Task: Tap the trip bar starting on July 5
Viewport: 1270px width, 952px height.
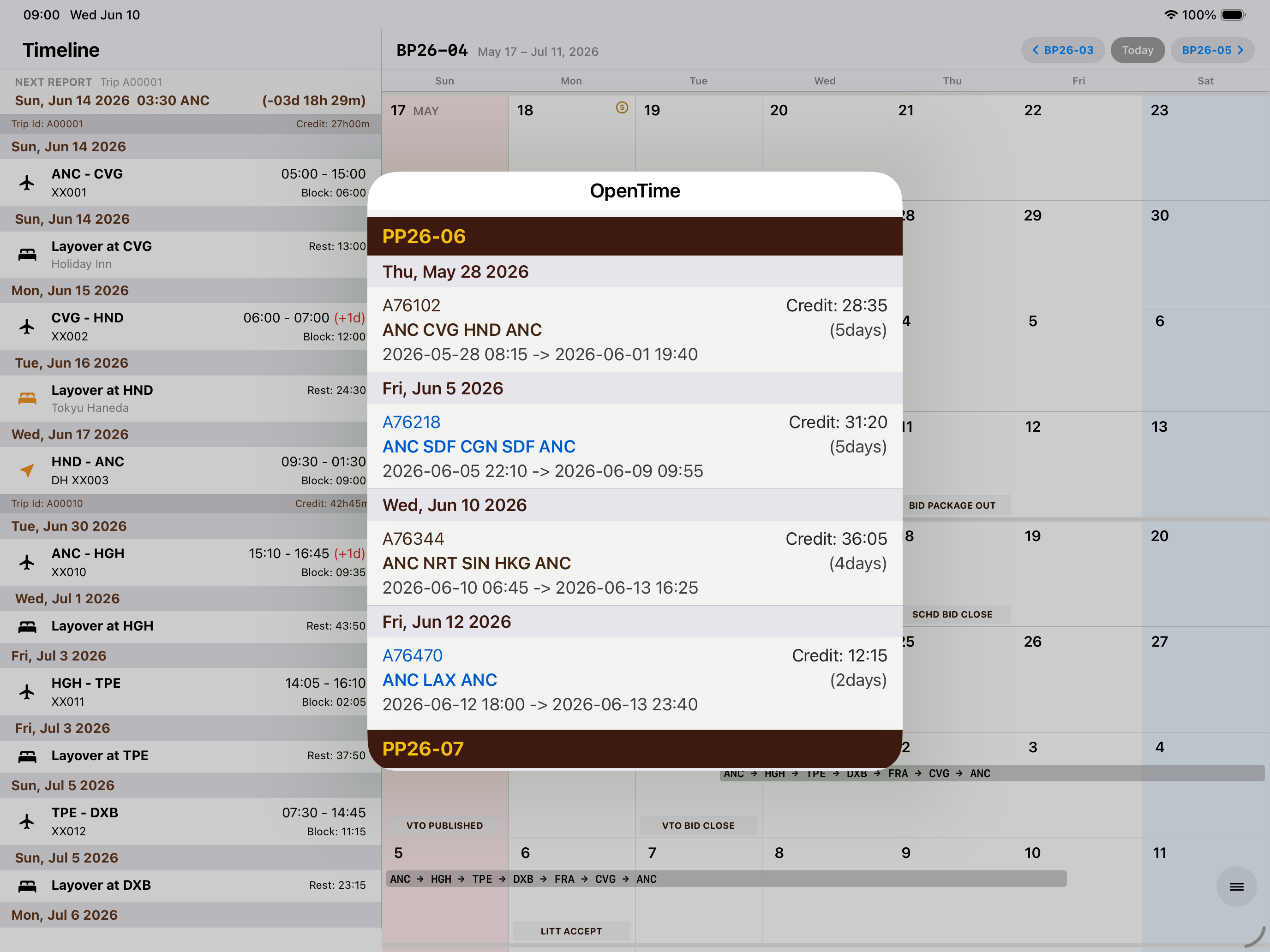Action: 726,879
